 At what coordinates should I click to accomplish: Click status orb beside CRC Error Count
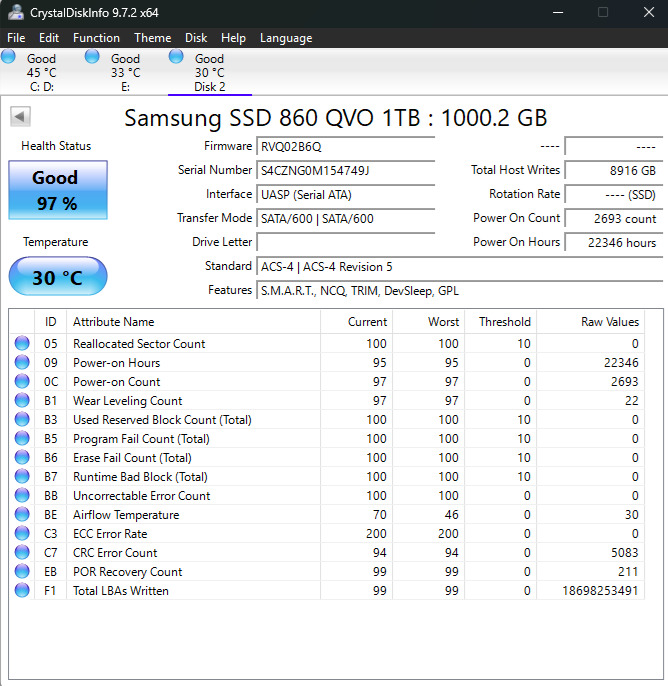(x=22, y=553)
